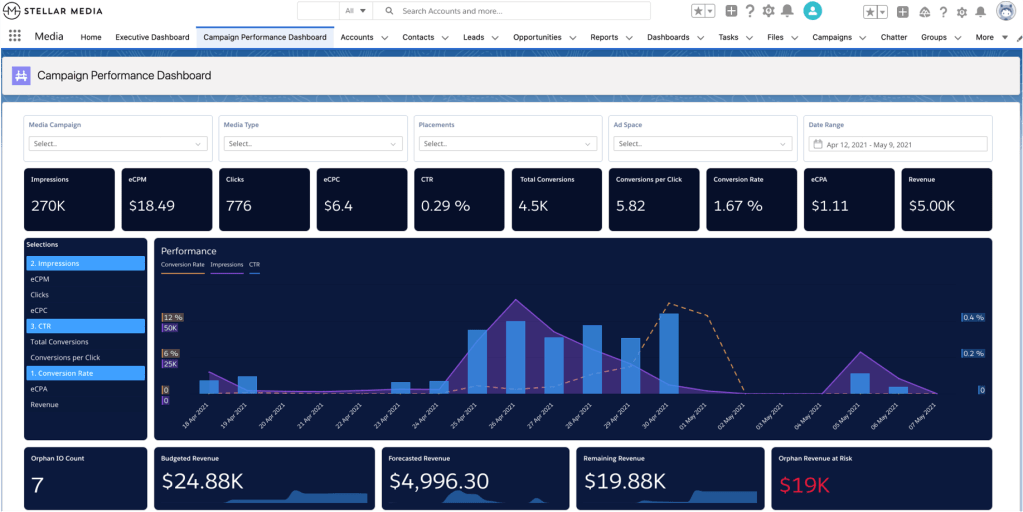The width and height of the screenshot is (1023, 512).
Task: Expand the Media Campaign dropdown
Action: 118,144
